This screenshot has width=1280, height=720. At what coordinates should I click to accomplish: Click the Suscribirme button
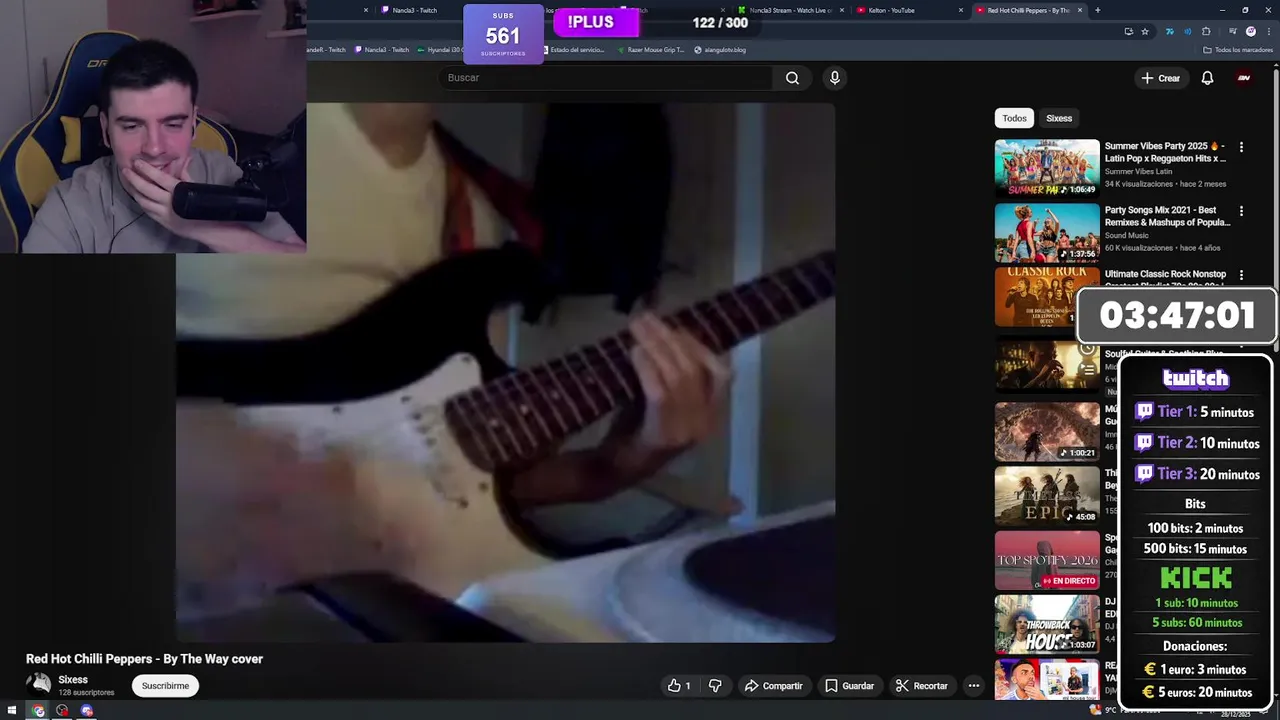click(x=165, y=686)
